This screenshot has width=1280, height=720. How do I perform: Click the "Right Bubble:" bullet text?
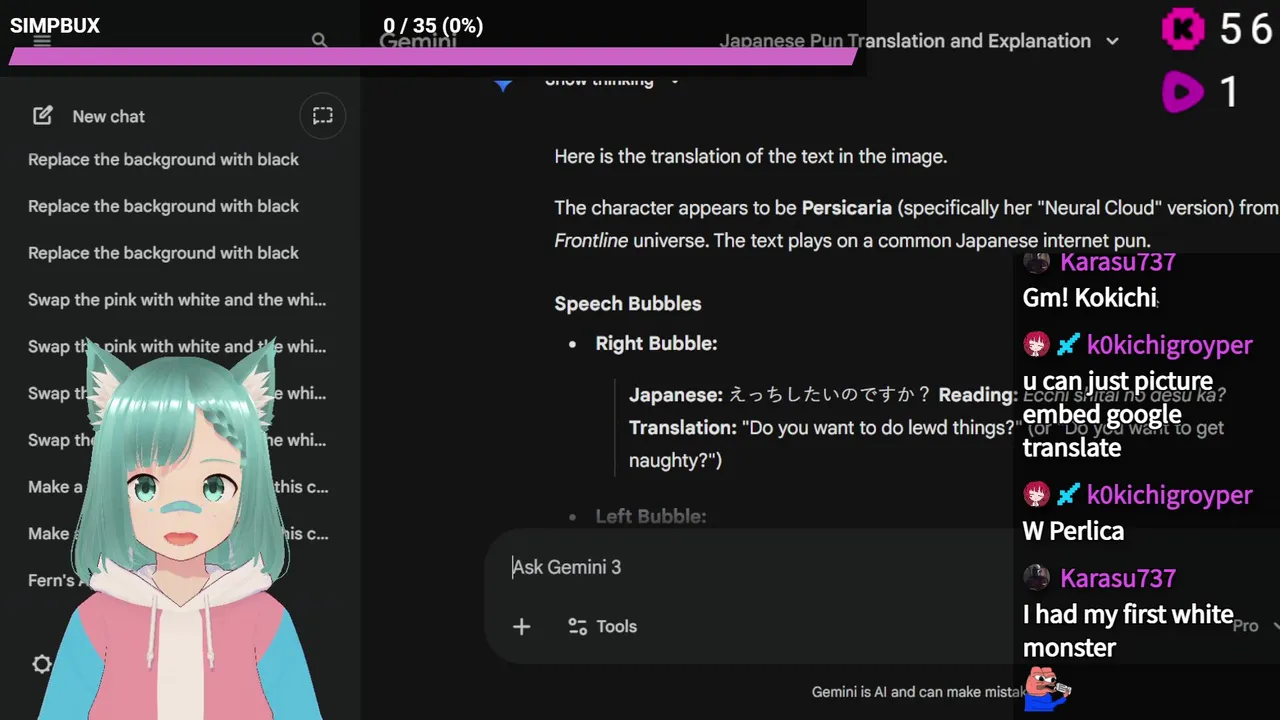coord(656,344)
